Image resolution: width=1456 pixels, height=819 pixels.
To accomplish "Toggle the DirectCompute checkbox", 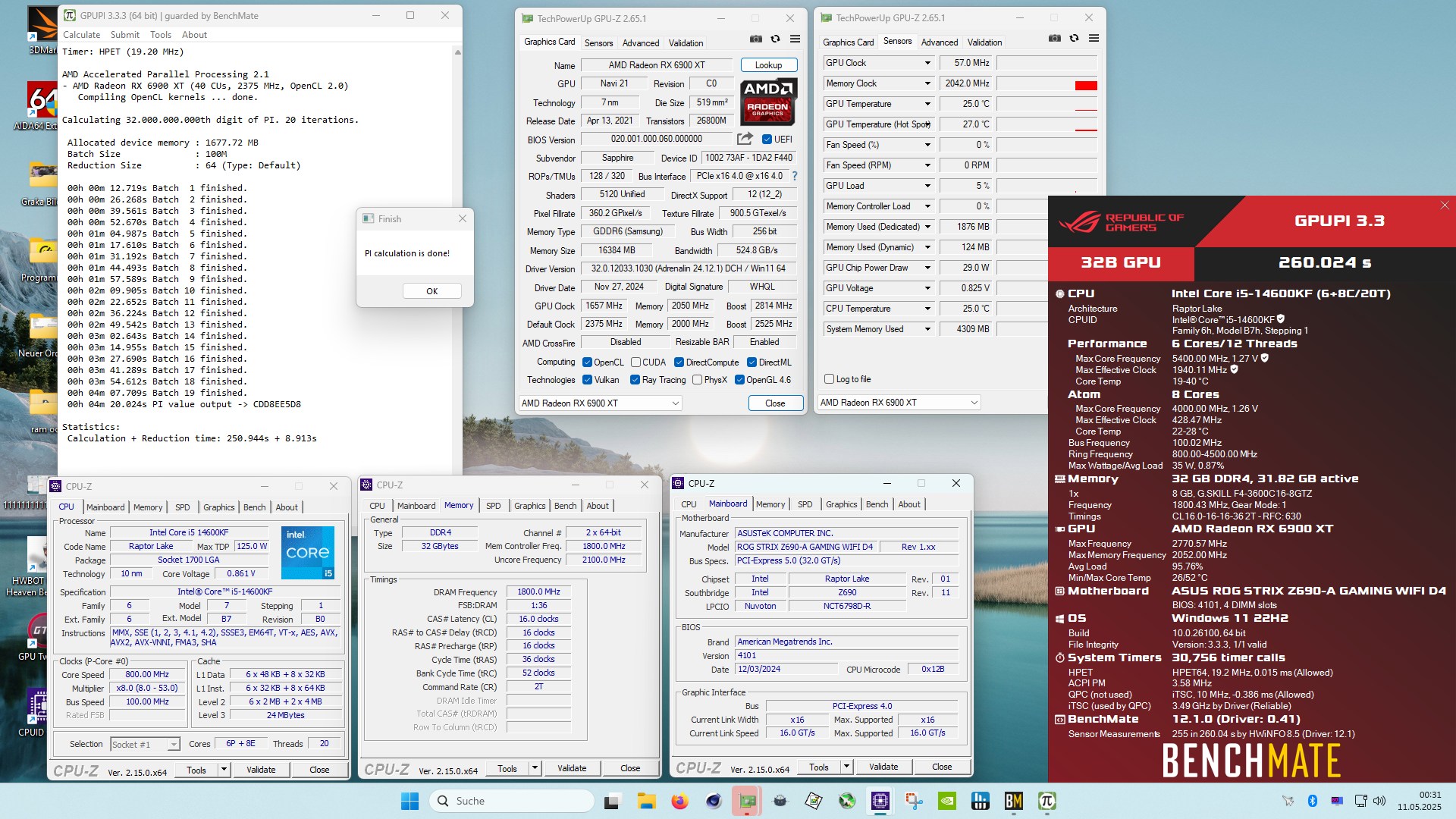I will click(679, 362).
